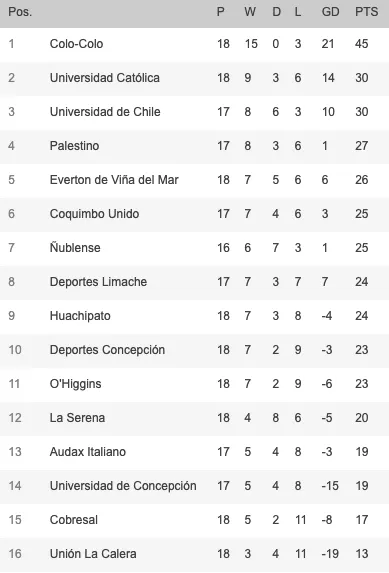Select the Colo-Colo team name
Screen dimensions: 389x573
tap(76, 44)
